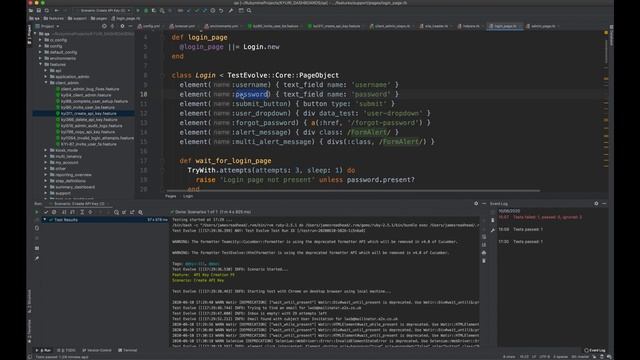This screenshot has height=360, width=640.
Task: Click Expand All icon in Run toolbar
Action: [82, 212]
